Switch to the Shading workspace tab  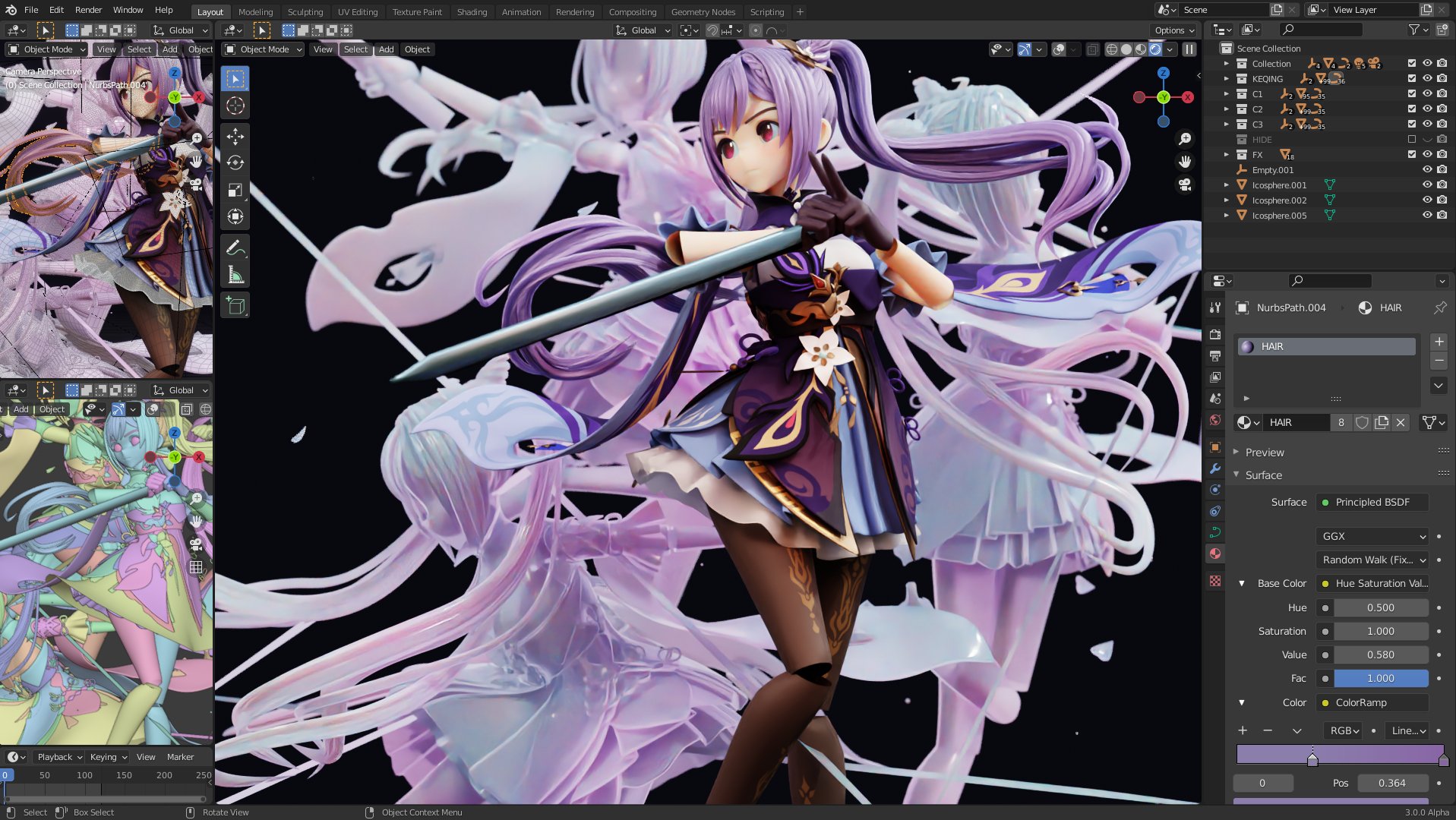pyautogui.click(x=472, y=12)
